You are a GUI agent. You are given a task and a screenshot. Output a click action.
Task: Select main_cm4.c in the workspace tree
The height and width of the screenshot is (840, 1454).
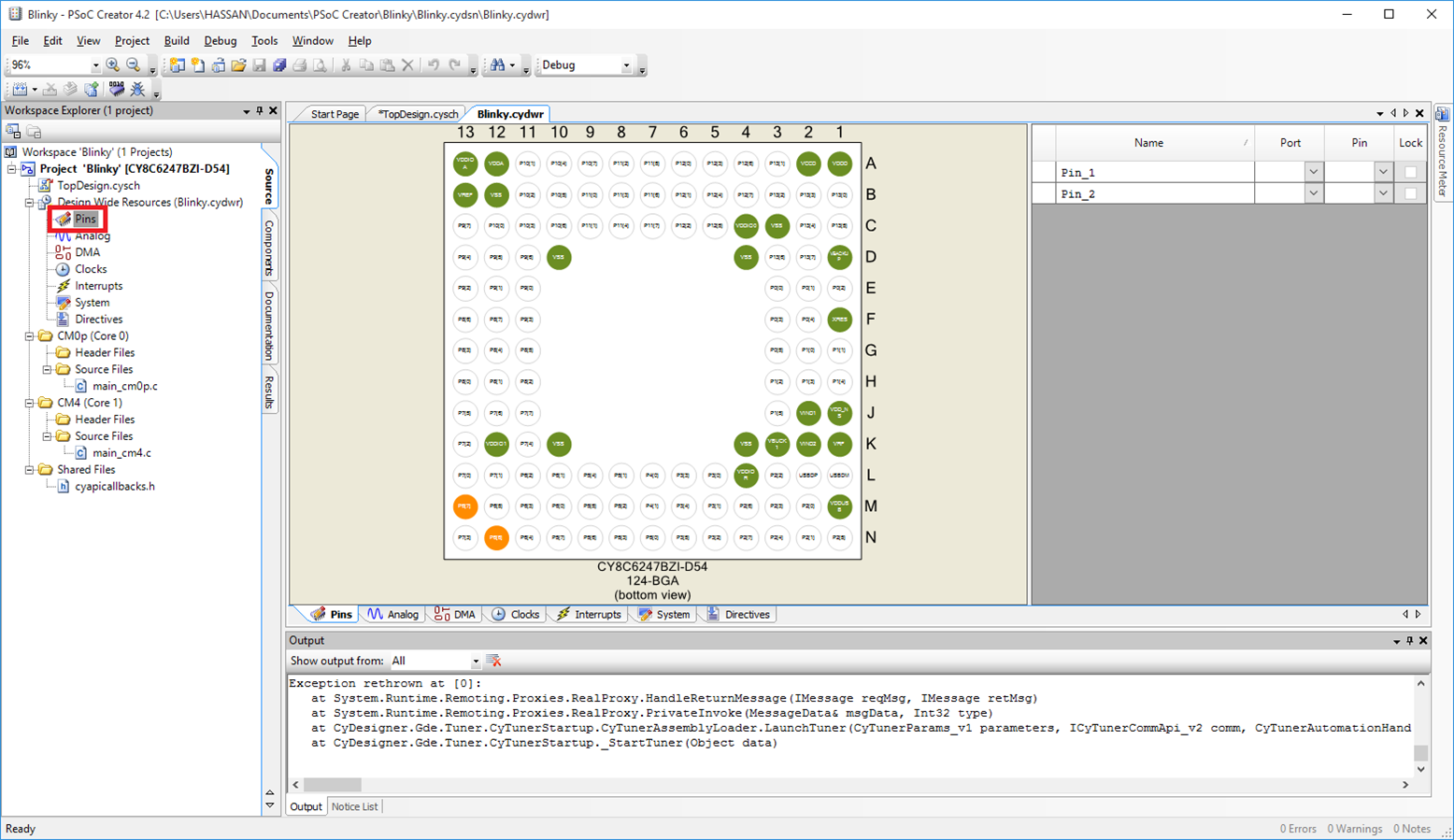121,453
